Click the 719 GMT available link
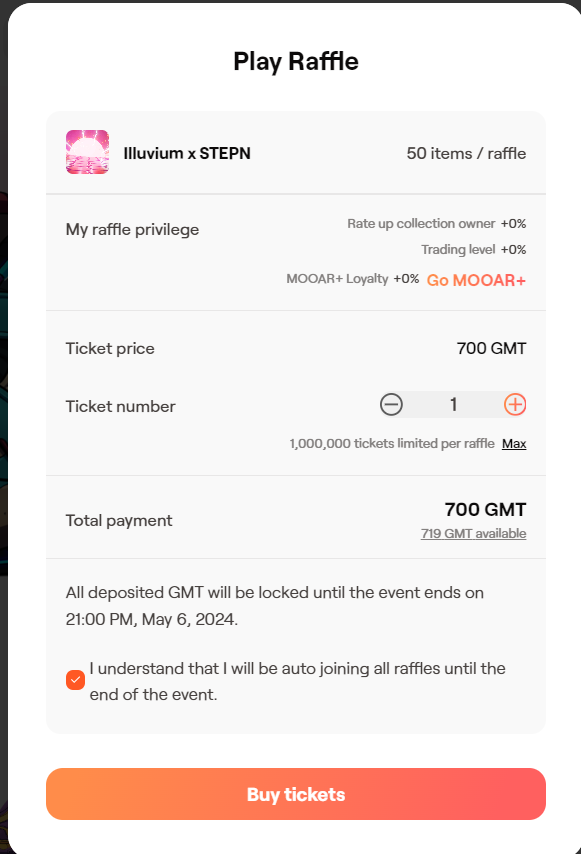The height and width of the screenshot is (854, 581). pos(473,534)
